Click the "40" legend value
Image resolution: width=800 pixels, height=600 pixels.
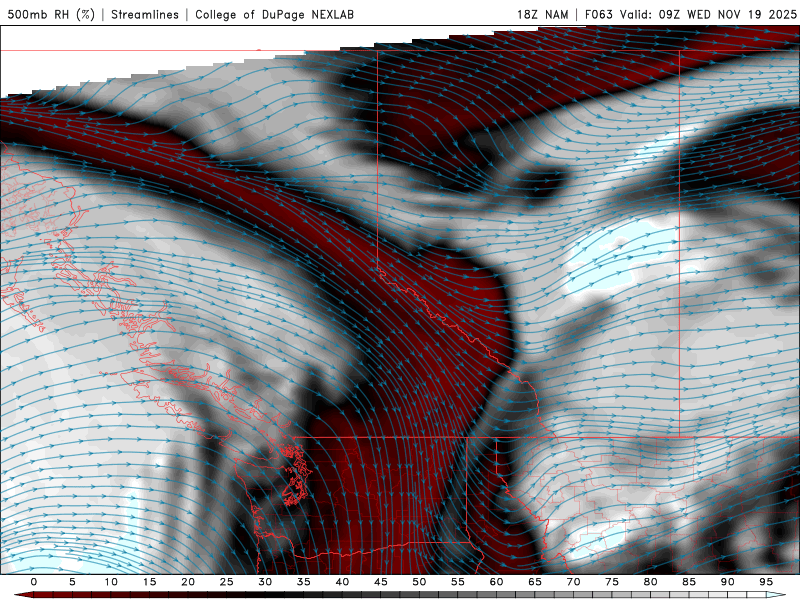(342, 582)
